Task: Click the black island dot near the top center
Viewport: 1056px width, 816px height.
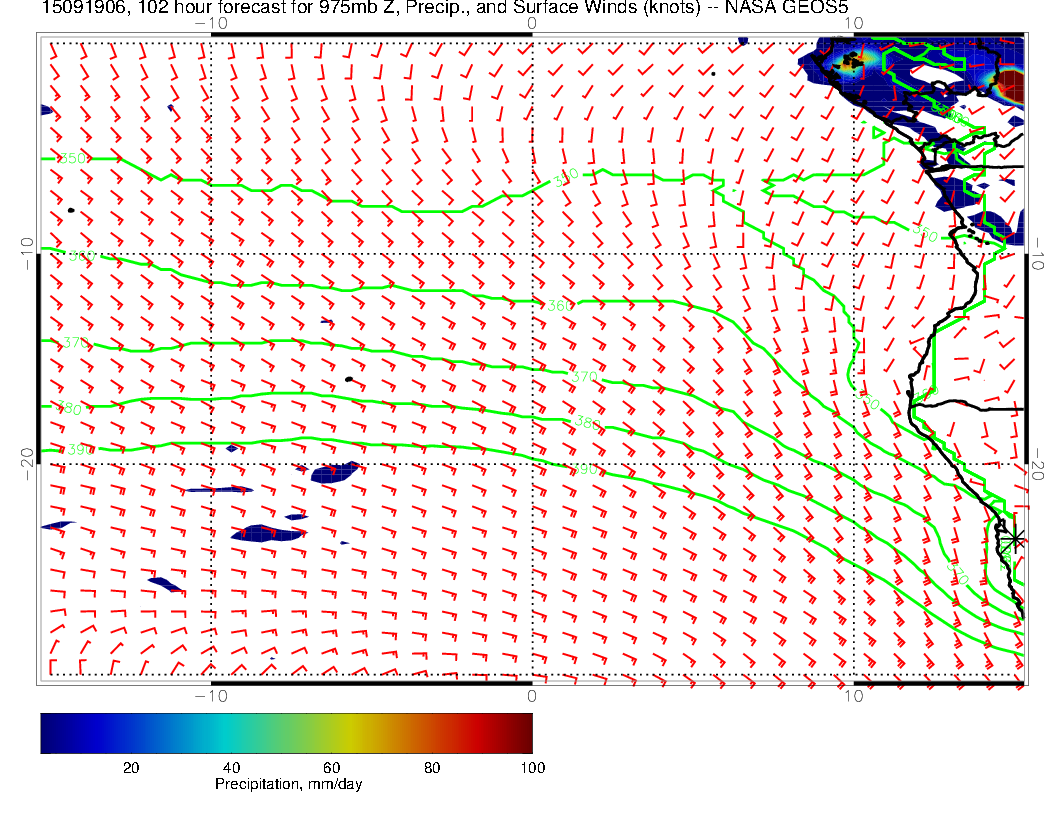Action: 713,73
